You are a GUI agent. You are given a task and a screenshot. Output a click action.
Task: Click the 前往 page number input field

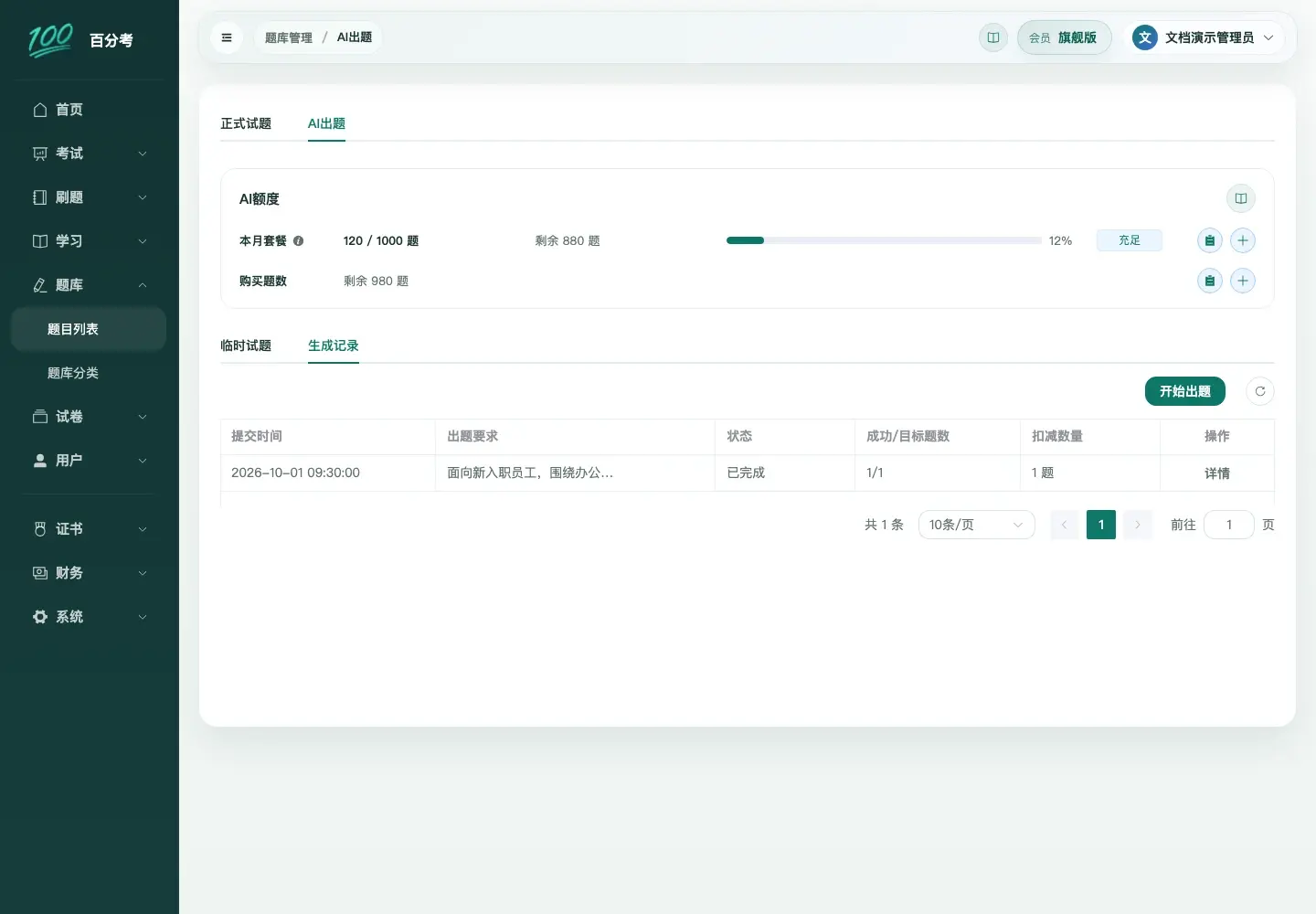tap(1229, 525)
